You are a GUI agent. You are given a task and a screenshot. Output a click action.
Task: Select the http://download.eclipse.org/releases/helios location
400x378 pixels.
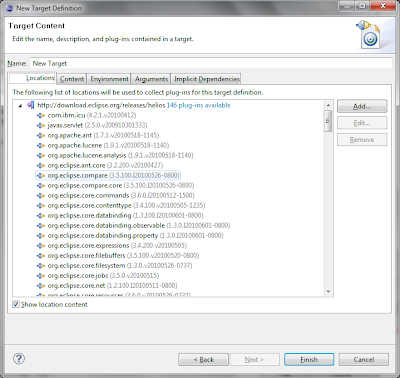pyautogui.click(x=101, y=105)
